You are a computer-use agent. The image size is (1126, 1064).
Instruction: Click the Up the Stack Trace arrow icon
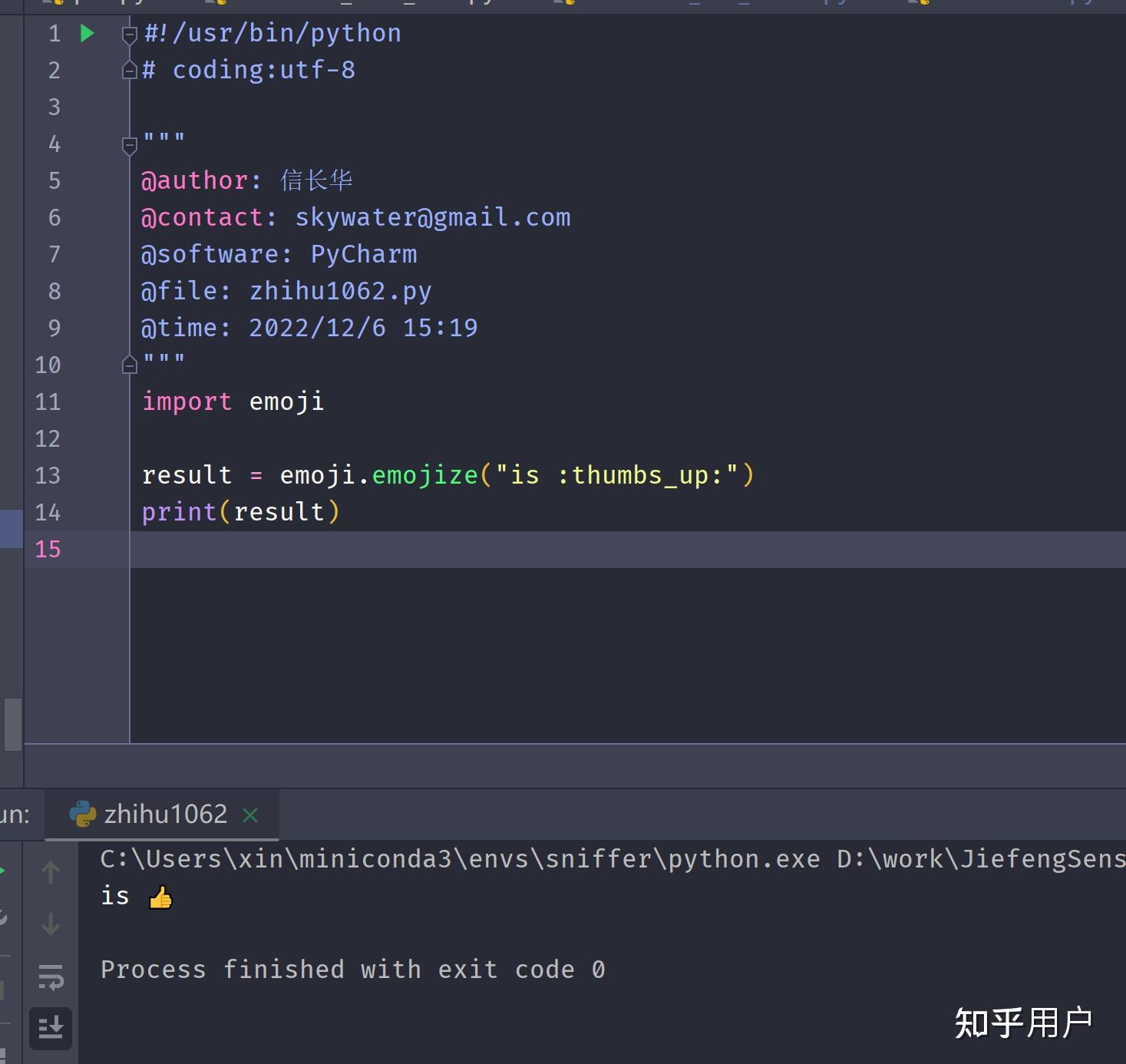click(51, 871)
